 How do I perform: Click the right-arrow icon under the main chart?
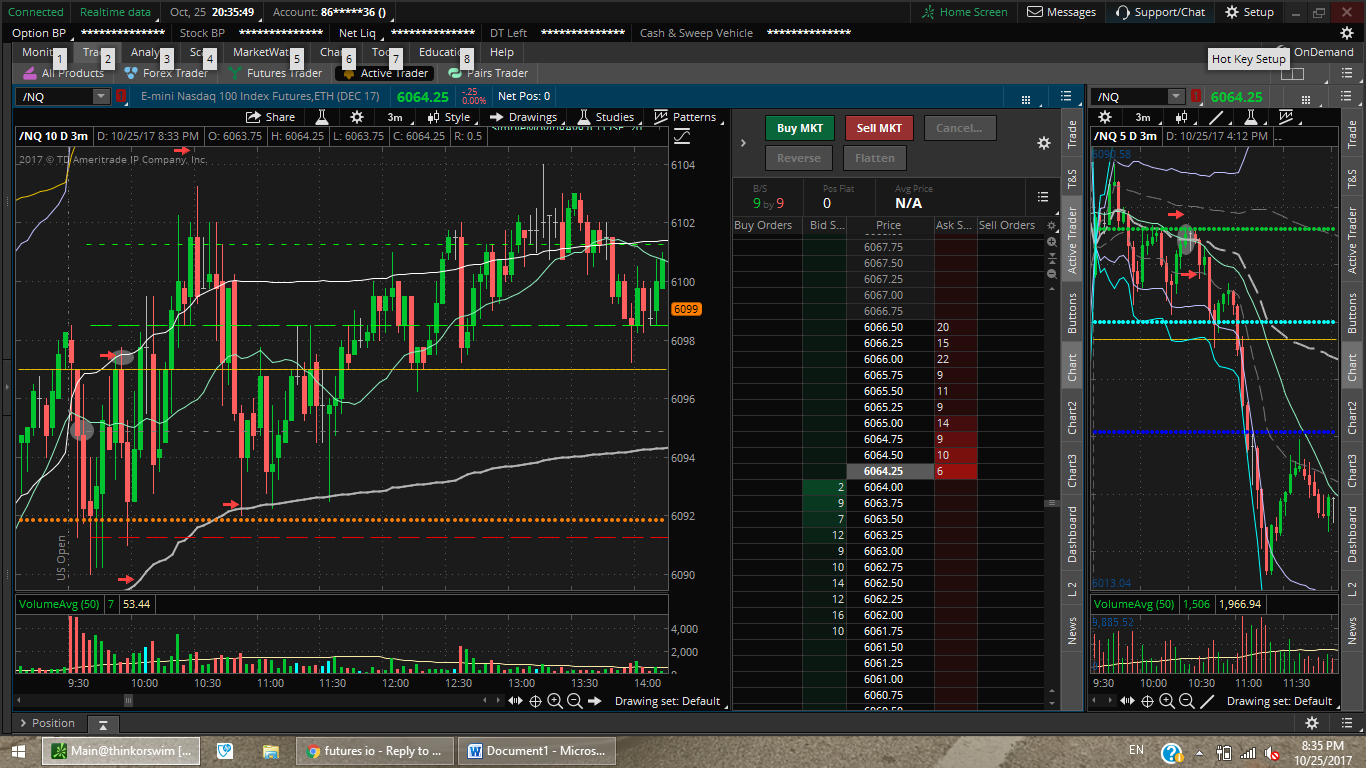(594, 701)
